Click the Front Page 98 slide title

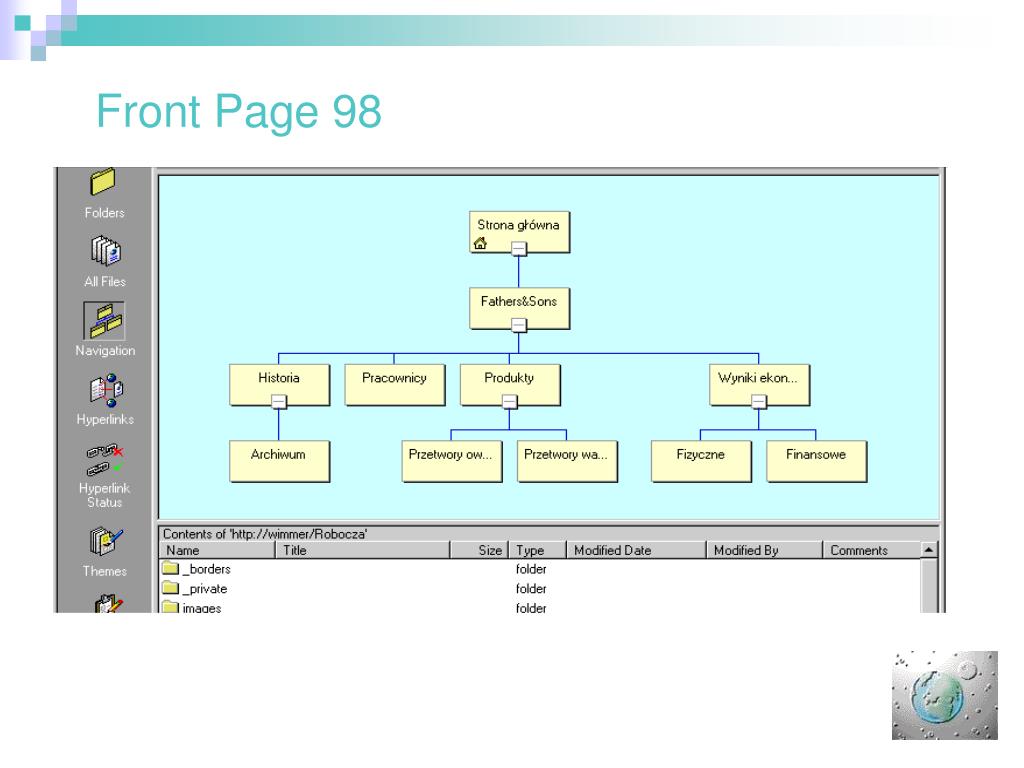pos(239,112)
